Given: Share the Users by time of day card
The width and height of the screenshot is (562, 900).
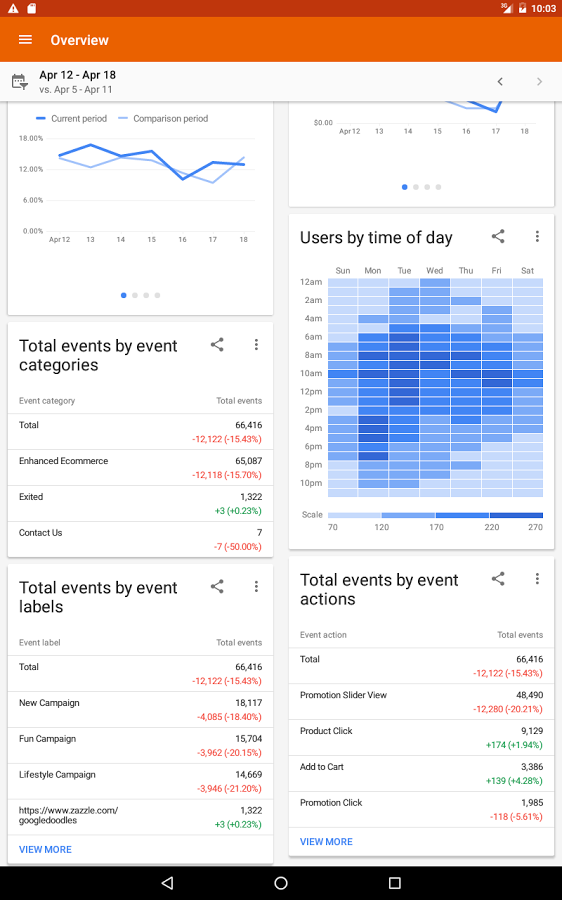Looking at the screenshot, I should pos(498,236).
